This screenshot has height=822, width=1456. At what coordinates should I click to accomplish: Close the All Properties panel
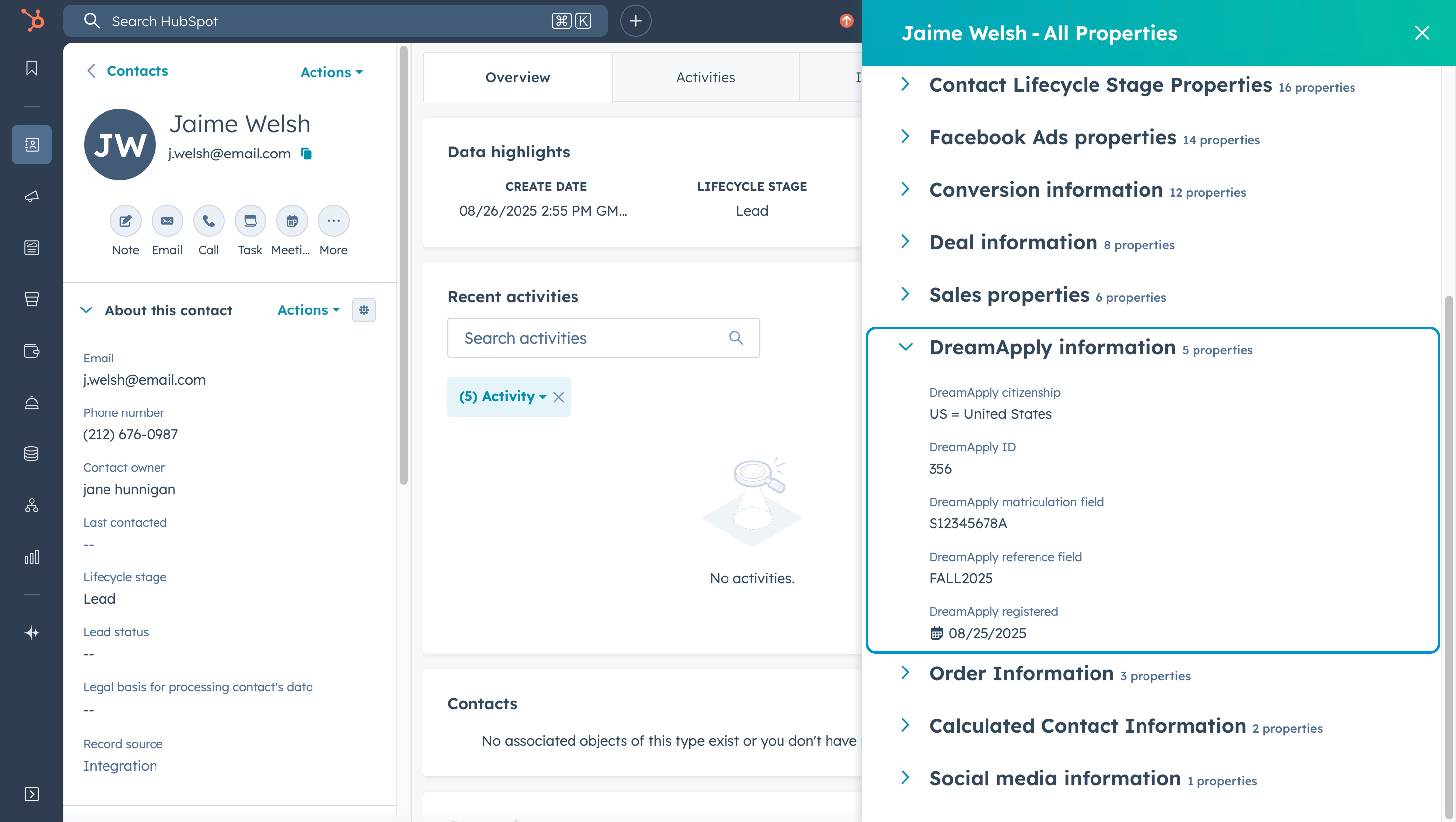(x=1422, y=33)
